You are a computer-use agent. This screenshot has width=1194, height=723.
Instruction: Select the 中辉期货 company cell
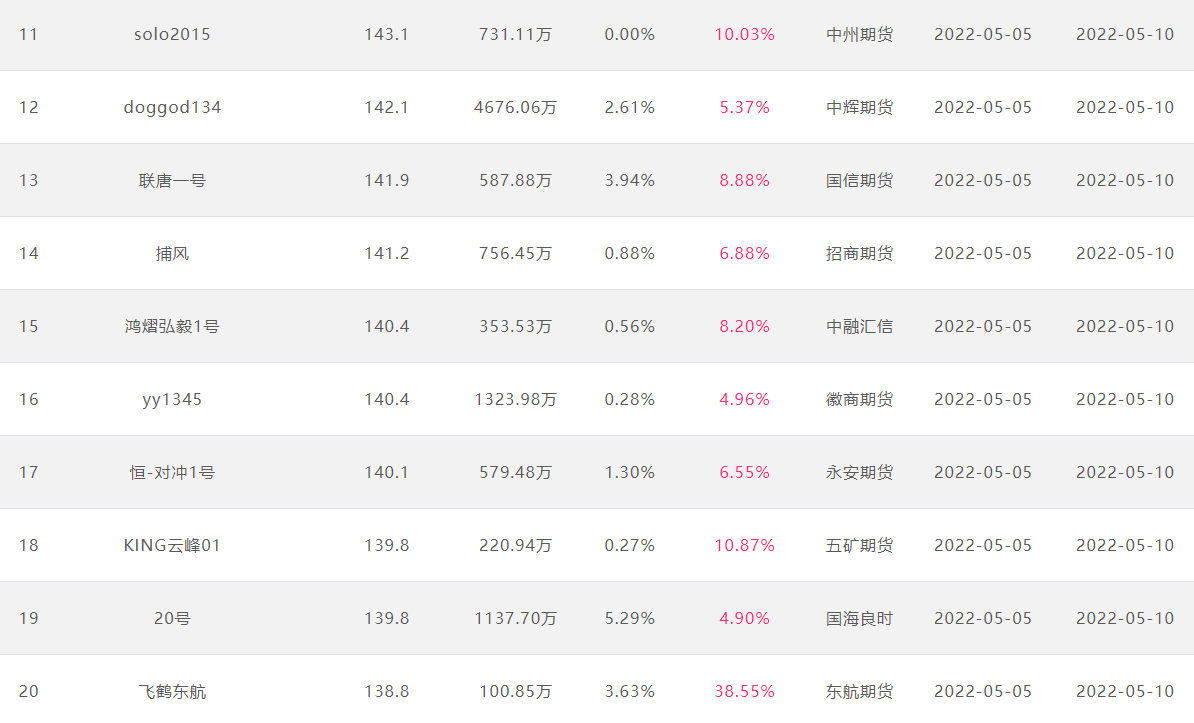(x=860, y=107)
